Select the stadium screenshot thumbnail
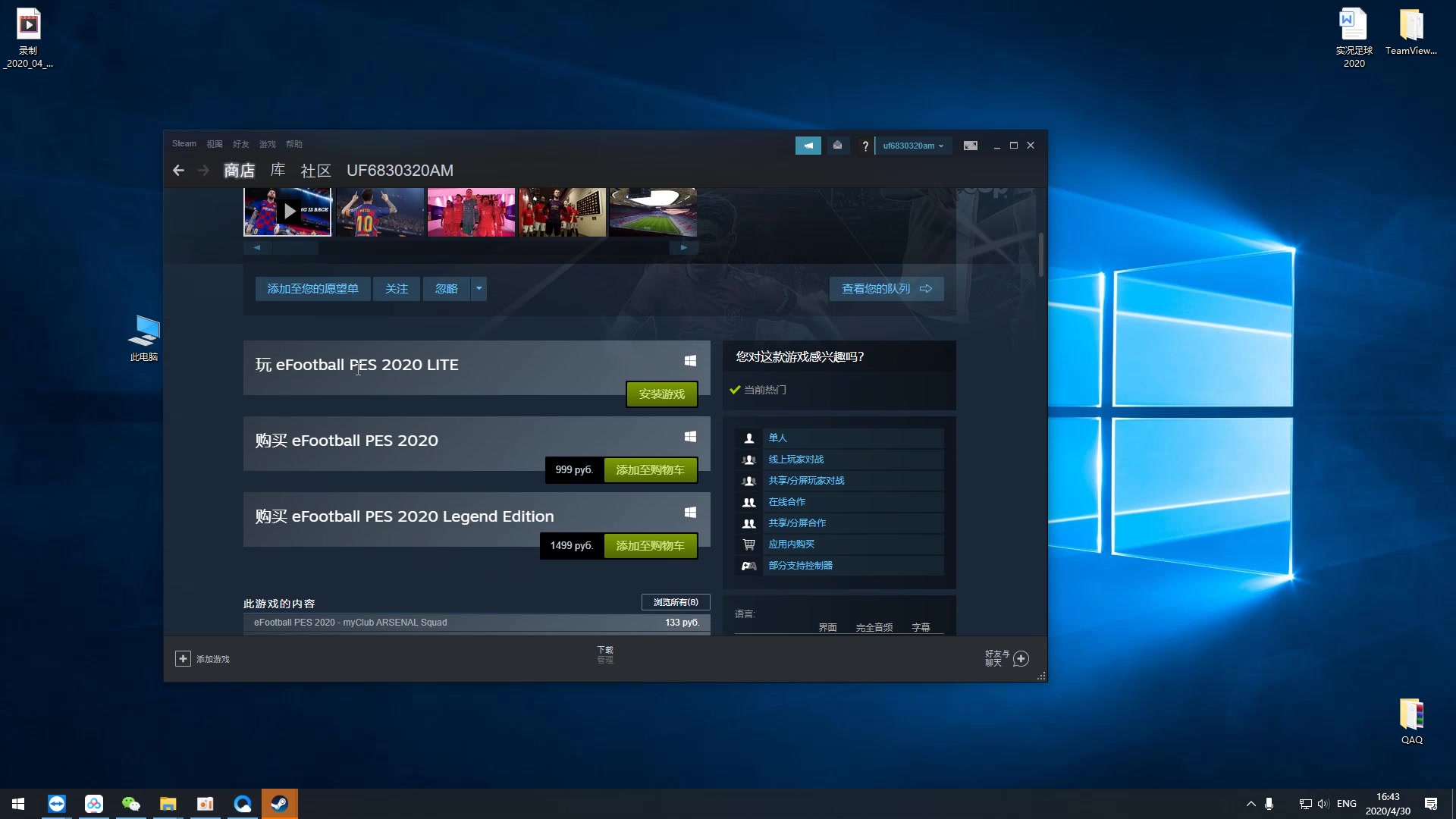Viewport: 1456px width, 819px height. click(x=653, y=212)
